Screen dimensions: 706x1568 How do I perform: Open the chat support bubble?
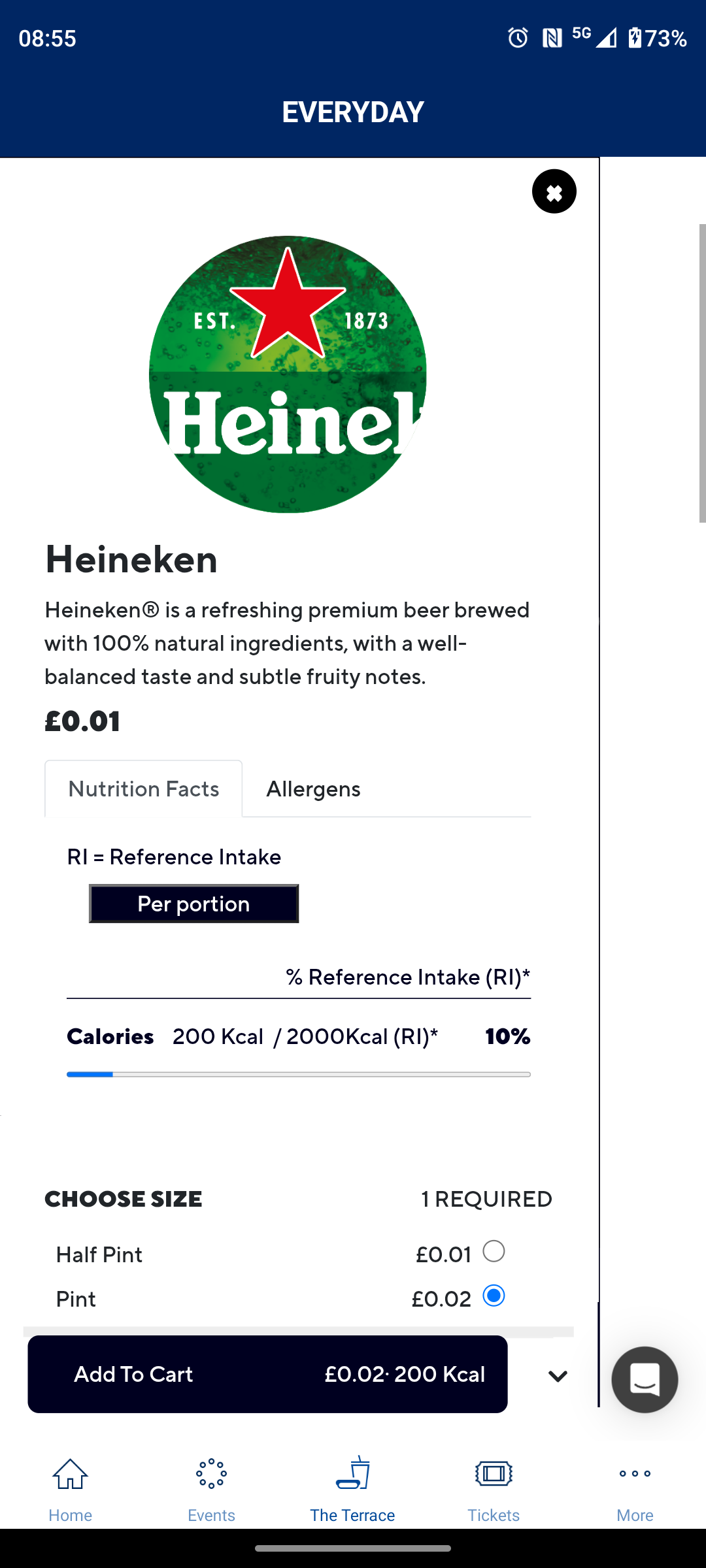[645, 1379]
